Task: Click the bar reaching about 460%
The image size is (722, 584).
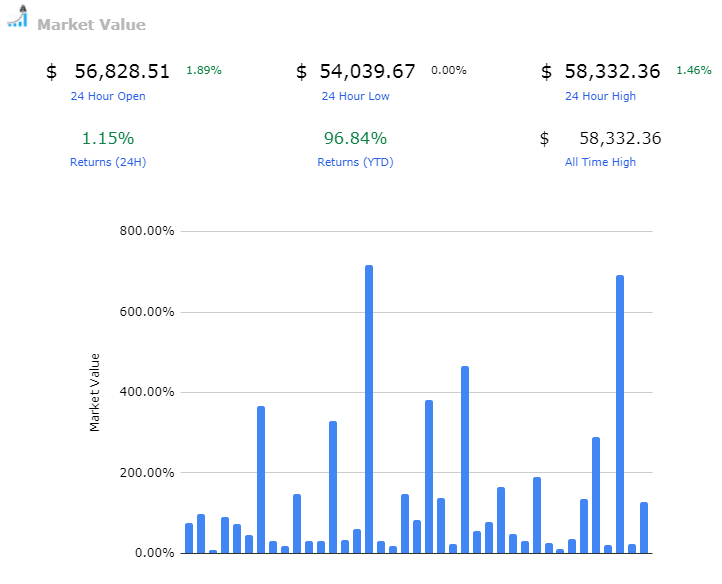Action: click(x=465, y=460)
